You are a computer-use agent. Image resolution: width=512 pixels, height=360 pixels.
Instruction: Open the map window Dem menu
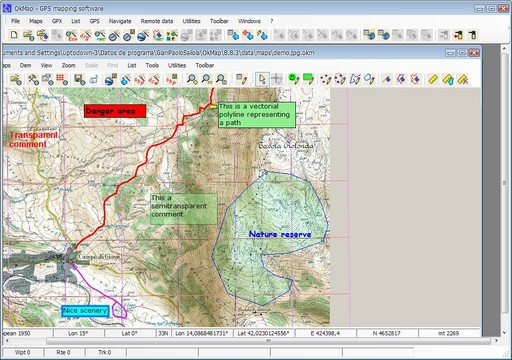point(25,65)
